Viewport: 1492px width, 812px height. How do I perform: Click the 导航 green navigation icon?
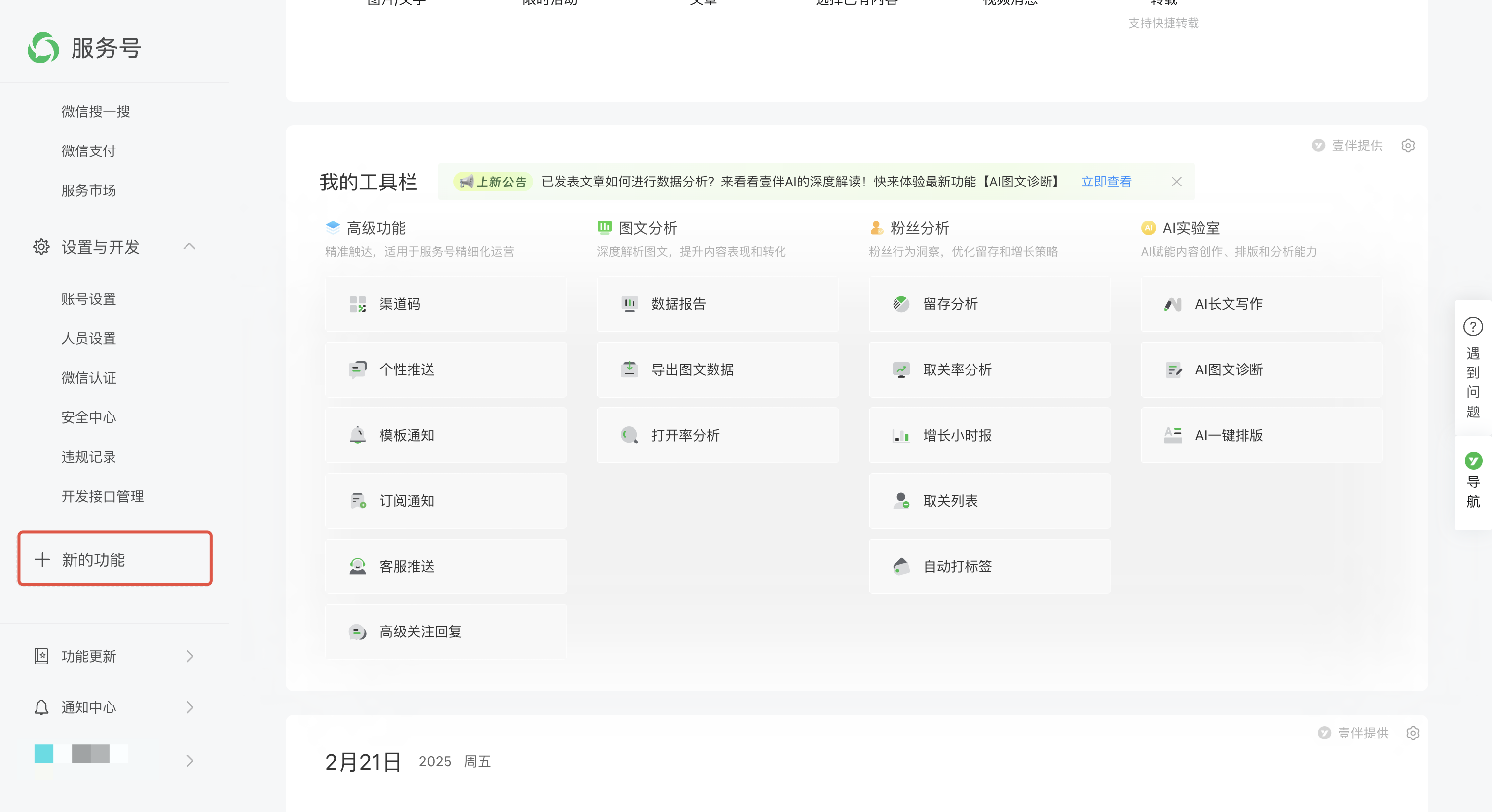(1473, 461)
